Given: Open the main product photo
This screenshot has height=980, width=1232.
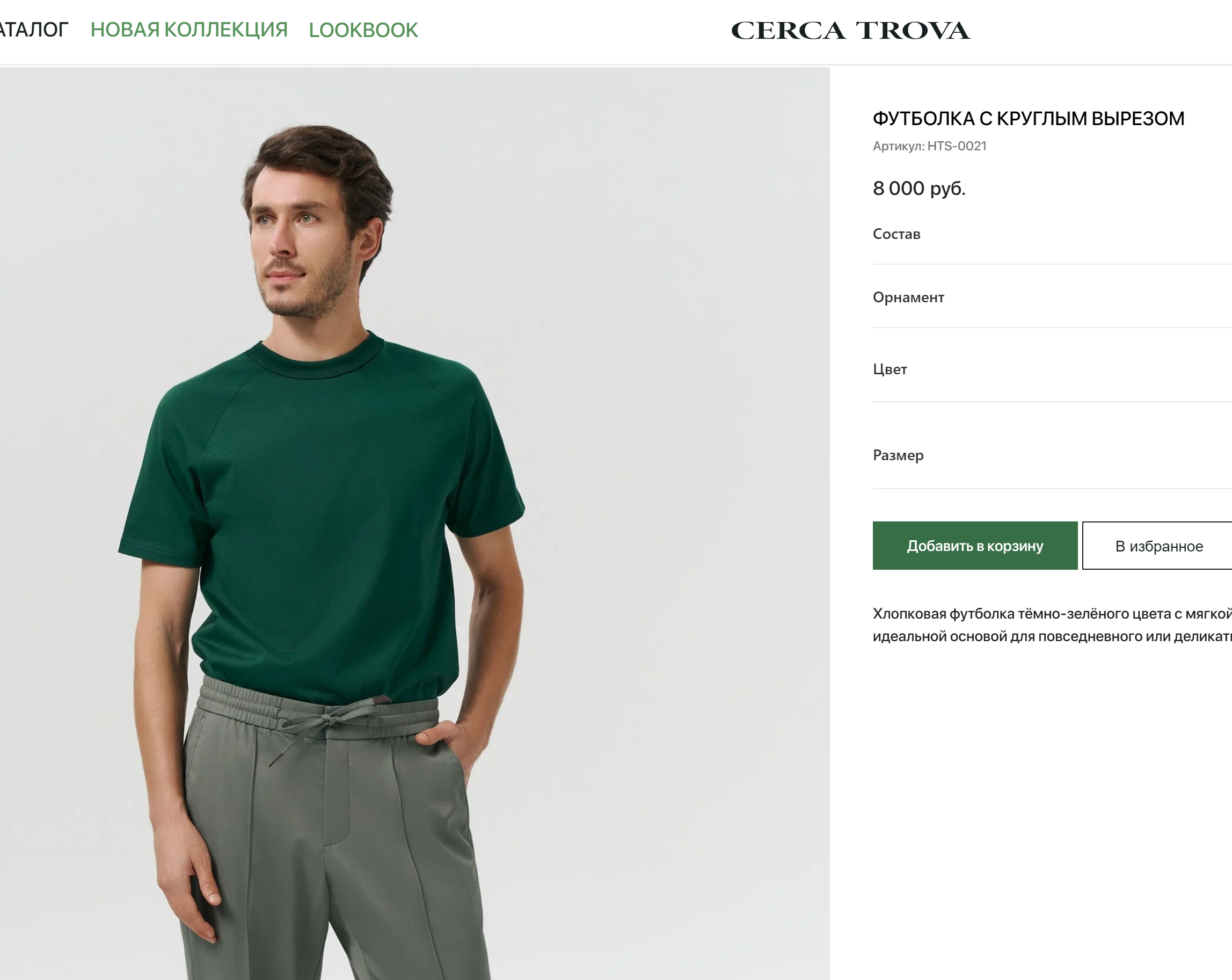Looking at the screenshot, I should point(414,523).
